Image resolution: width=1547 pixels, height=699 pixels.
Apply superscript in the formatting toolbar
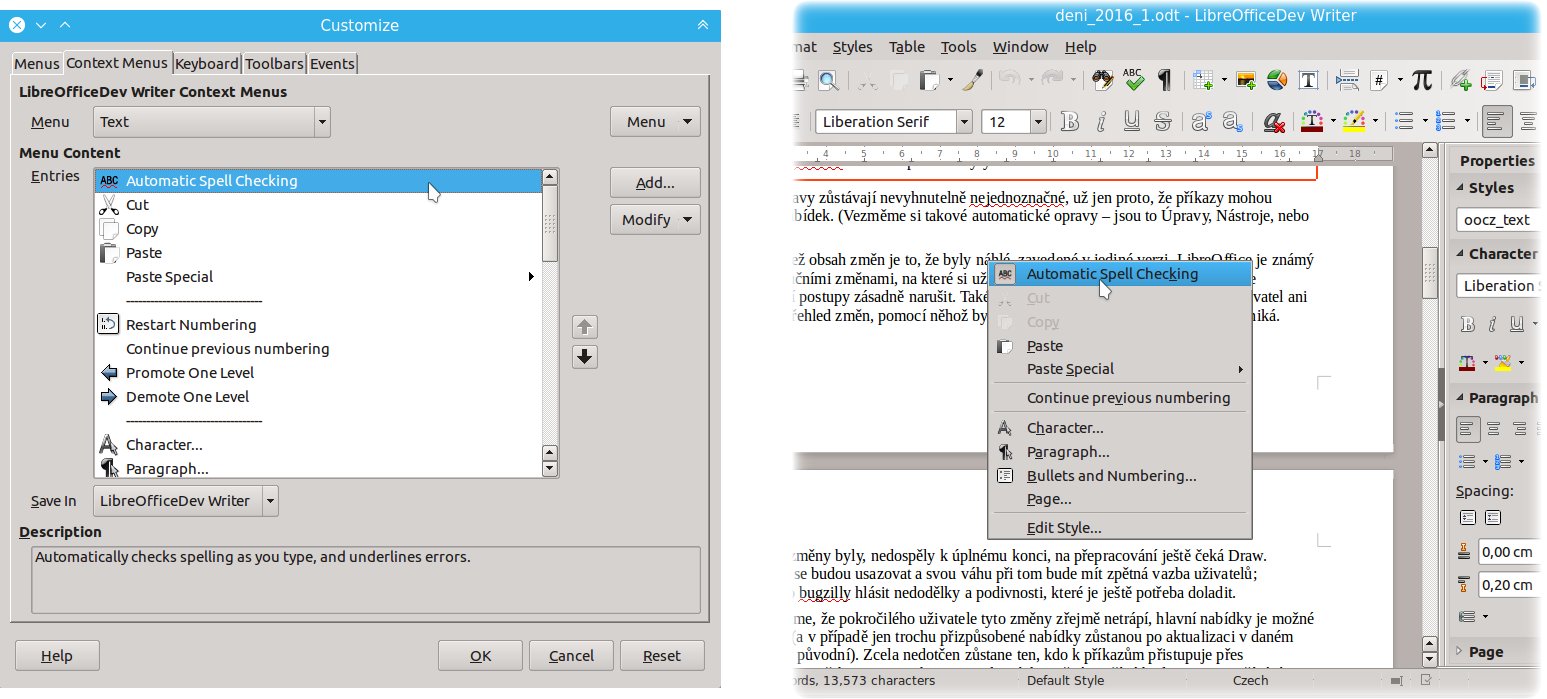click(x=1201, y=122)
